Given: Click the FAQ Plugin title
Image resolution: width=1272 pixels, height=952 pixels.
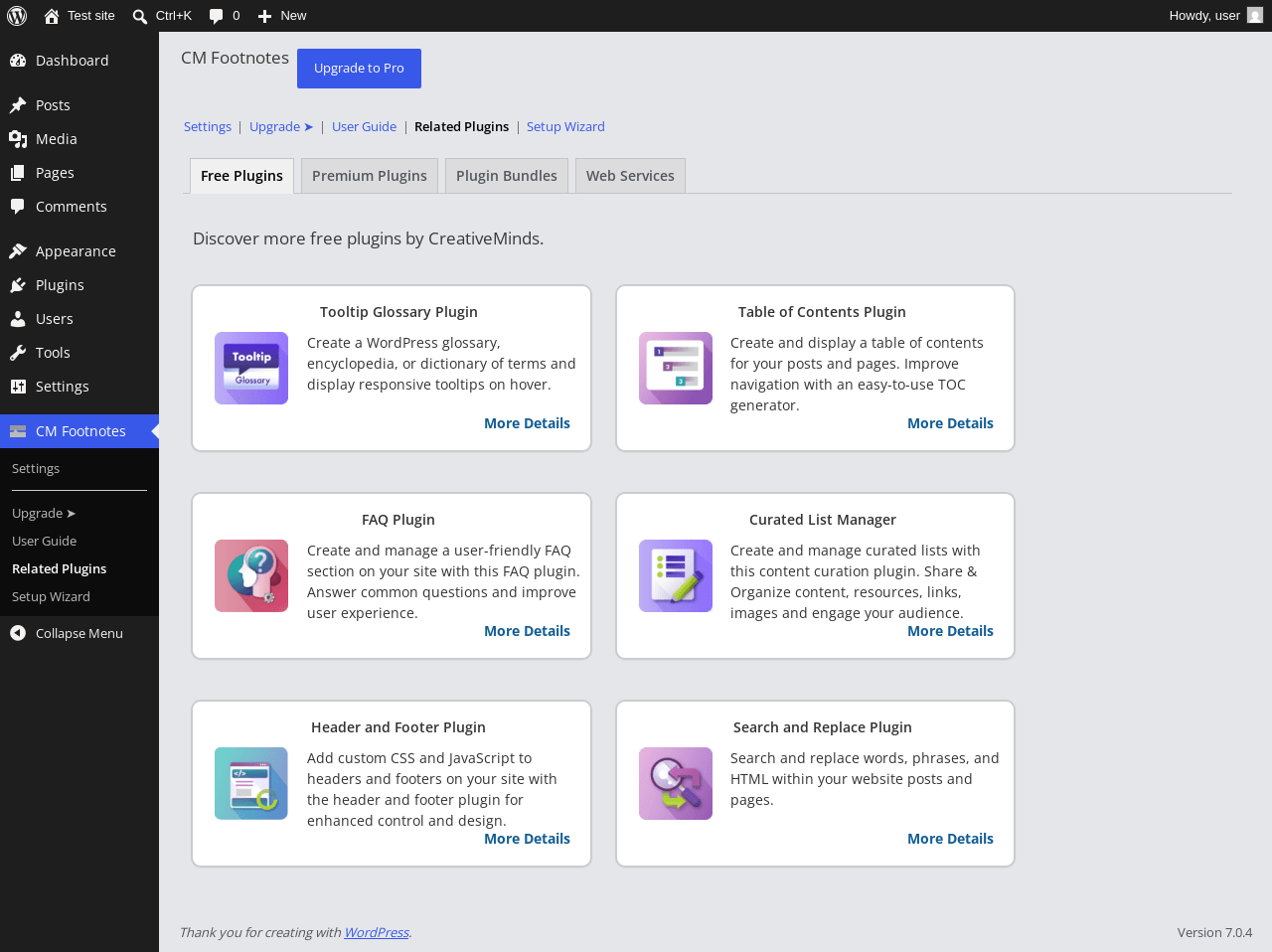Looking at the screenshot, I should (x=398, y=520).
